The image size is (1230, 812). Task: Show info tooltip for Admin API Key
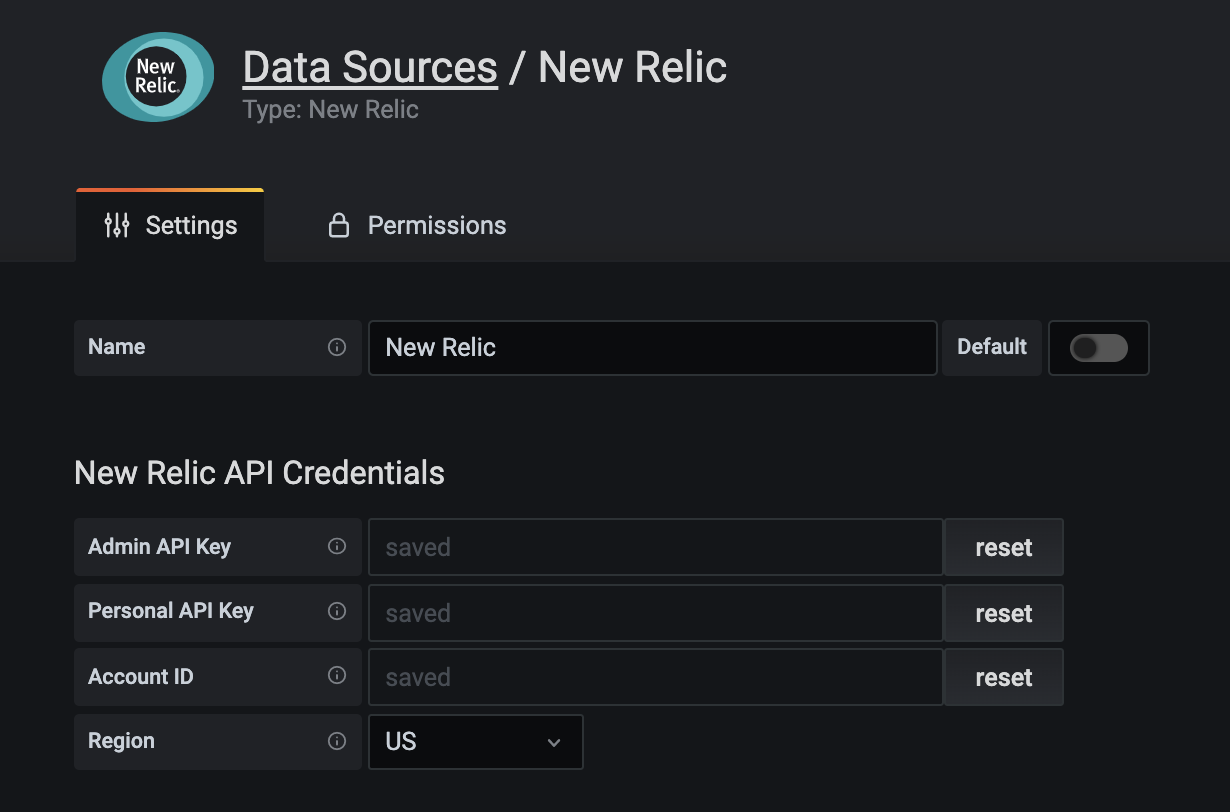point(337,546)
